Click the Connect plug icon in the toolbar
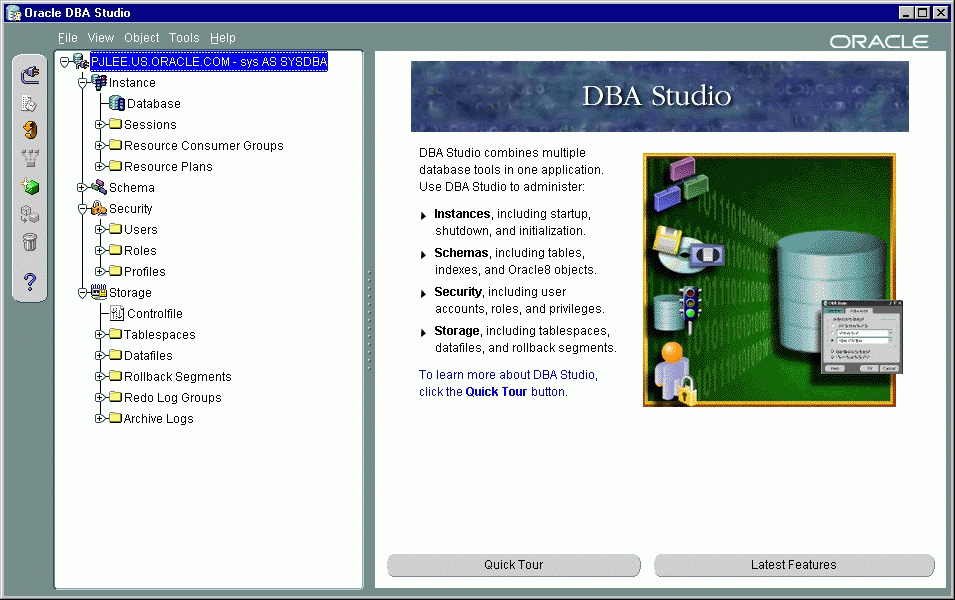The image size is (955, 600). pyautogui.click(x=30, y=74)
